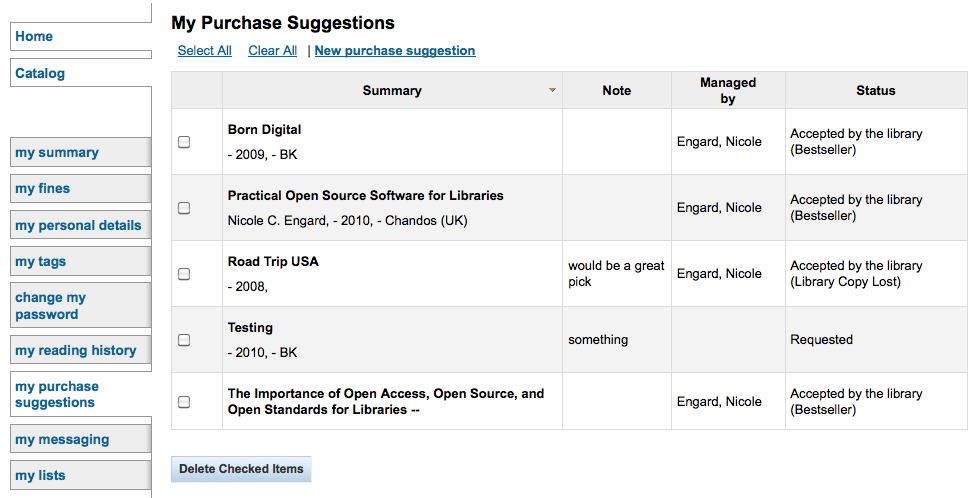The width and height of the screenshot is (975, 498).
Task: View my tags
Action: [81, 261]
